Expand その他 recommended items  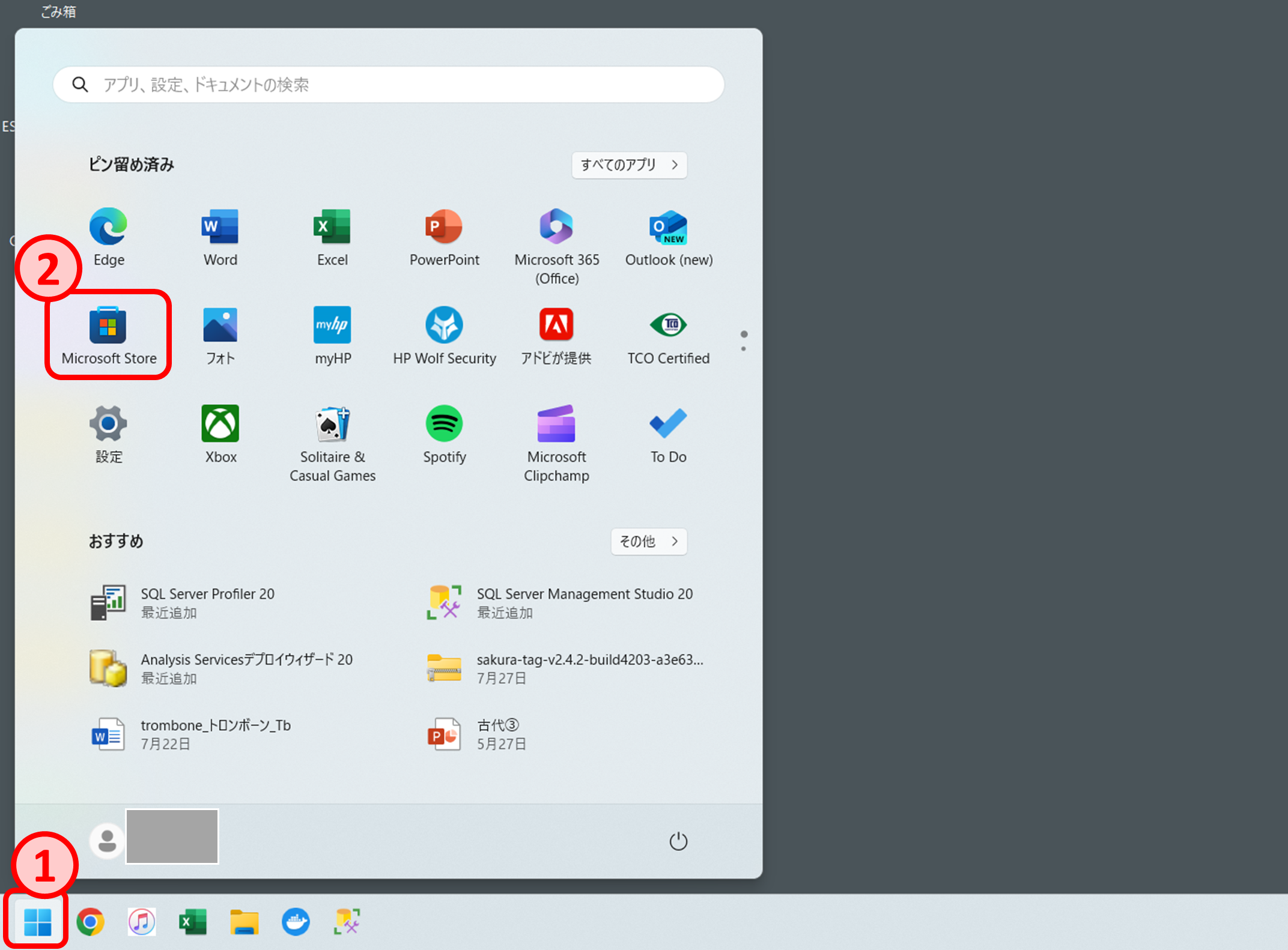[649, 541]
